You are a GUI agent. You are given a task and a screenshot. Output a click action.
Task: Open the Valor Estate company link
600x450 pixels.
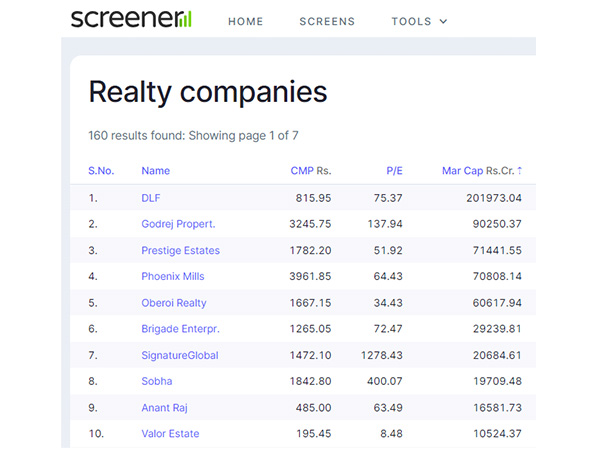coord(170,434)
